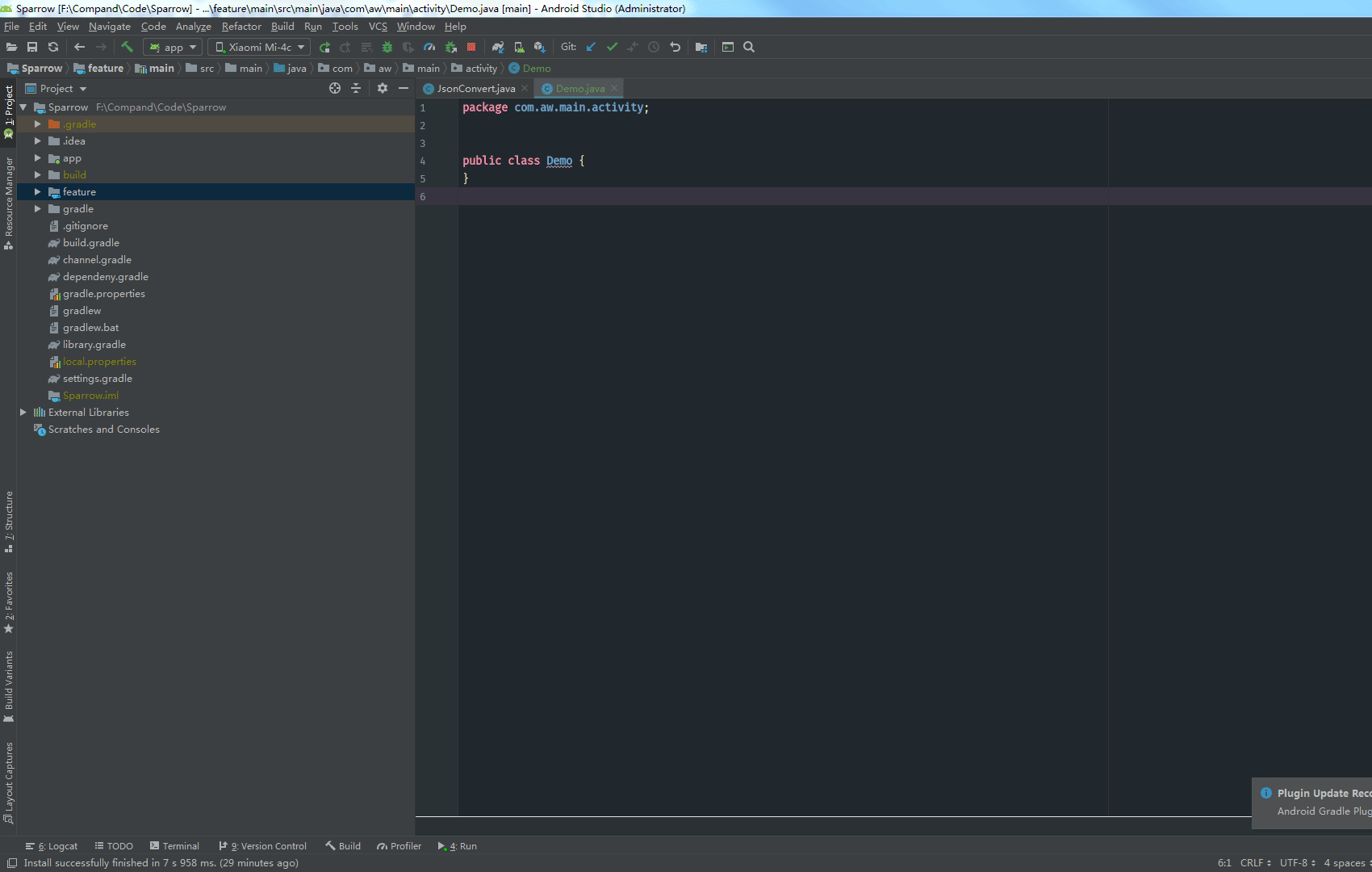Click the UTF-8 encoding status item

tap(1298, 863)
